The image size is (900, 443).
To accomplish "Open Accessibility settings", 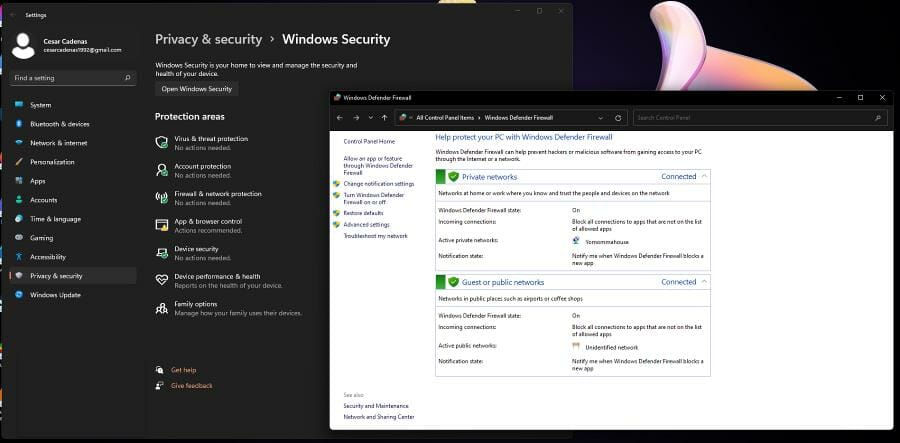I will [73, 257].
